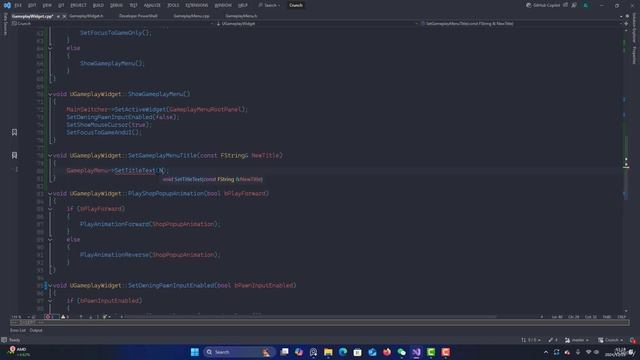The width and height of the screenshot is (640, 360).
Task: Collapse the if (bPlayForward) block
Action: point(50,209)
